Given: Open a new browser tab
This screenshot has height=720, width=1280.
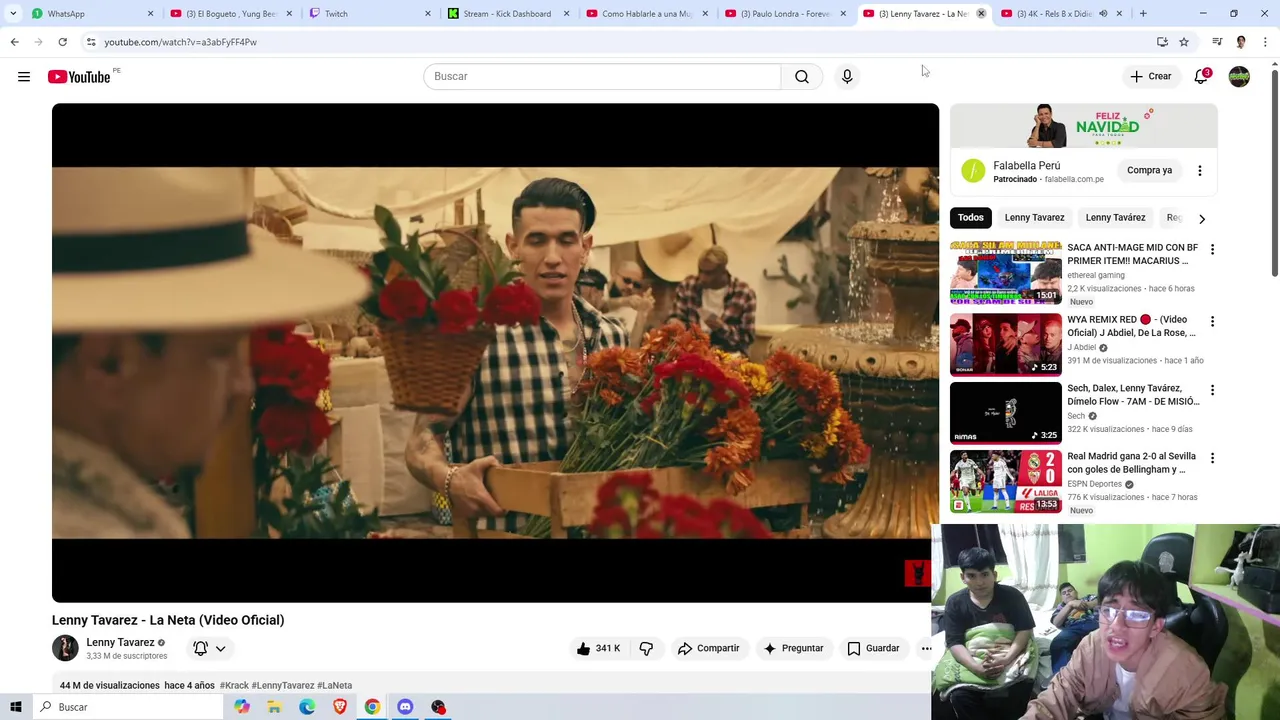Looking at the screenshot, I should click(x=1143, y=14).
